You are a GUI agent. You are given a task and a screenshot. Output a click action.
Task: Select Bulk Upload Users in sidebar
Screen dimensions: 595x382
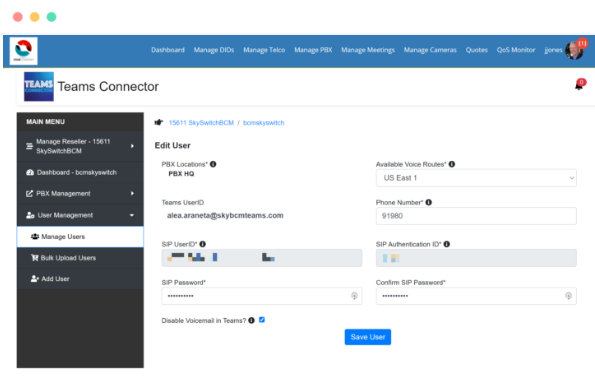[x=80, y=258]
